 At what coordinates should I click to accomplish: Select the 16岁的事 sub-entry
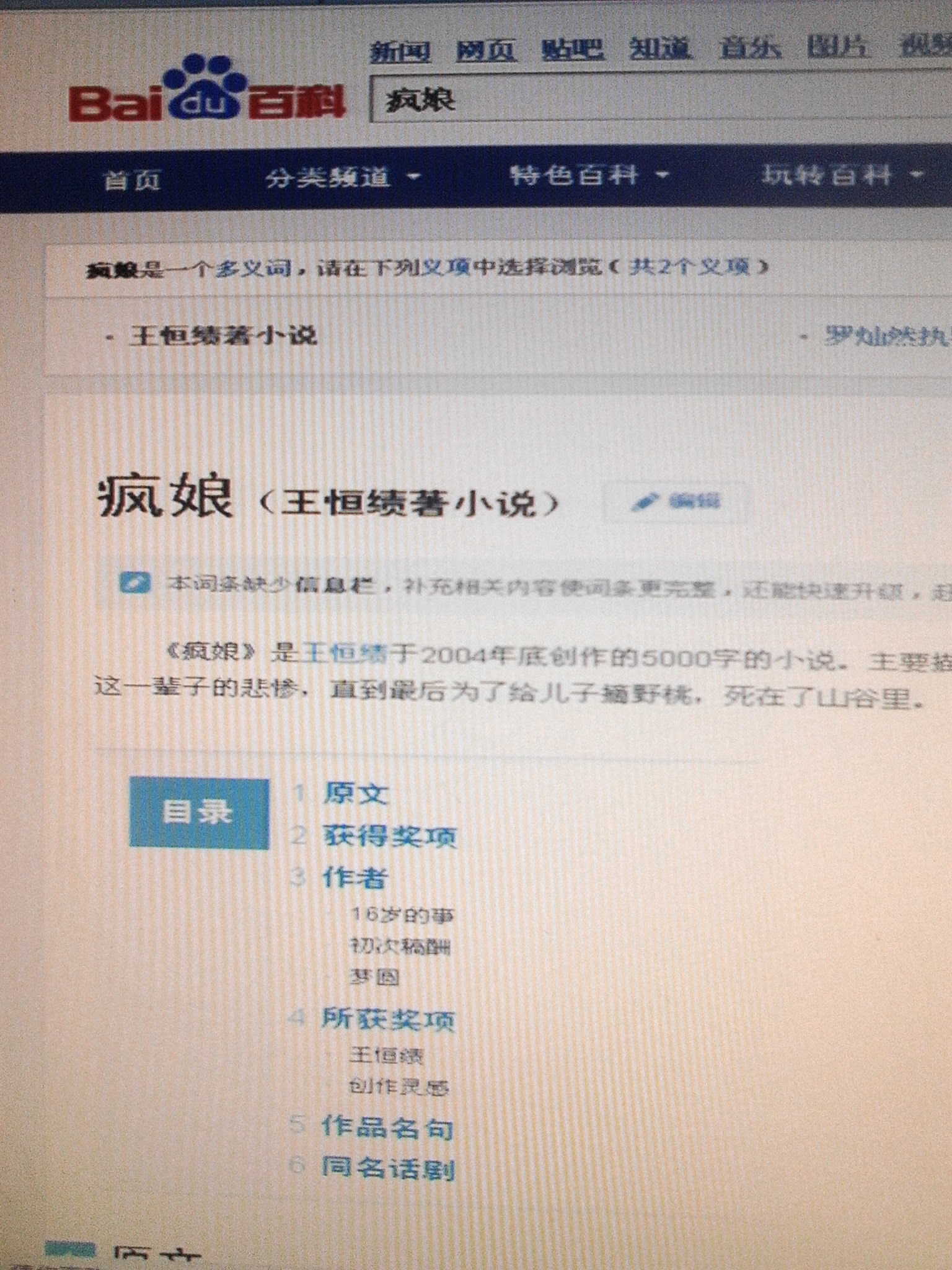pyautogui.click(x=402, y=915)
